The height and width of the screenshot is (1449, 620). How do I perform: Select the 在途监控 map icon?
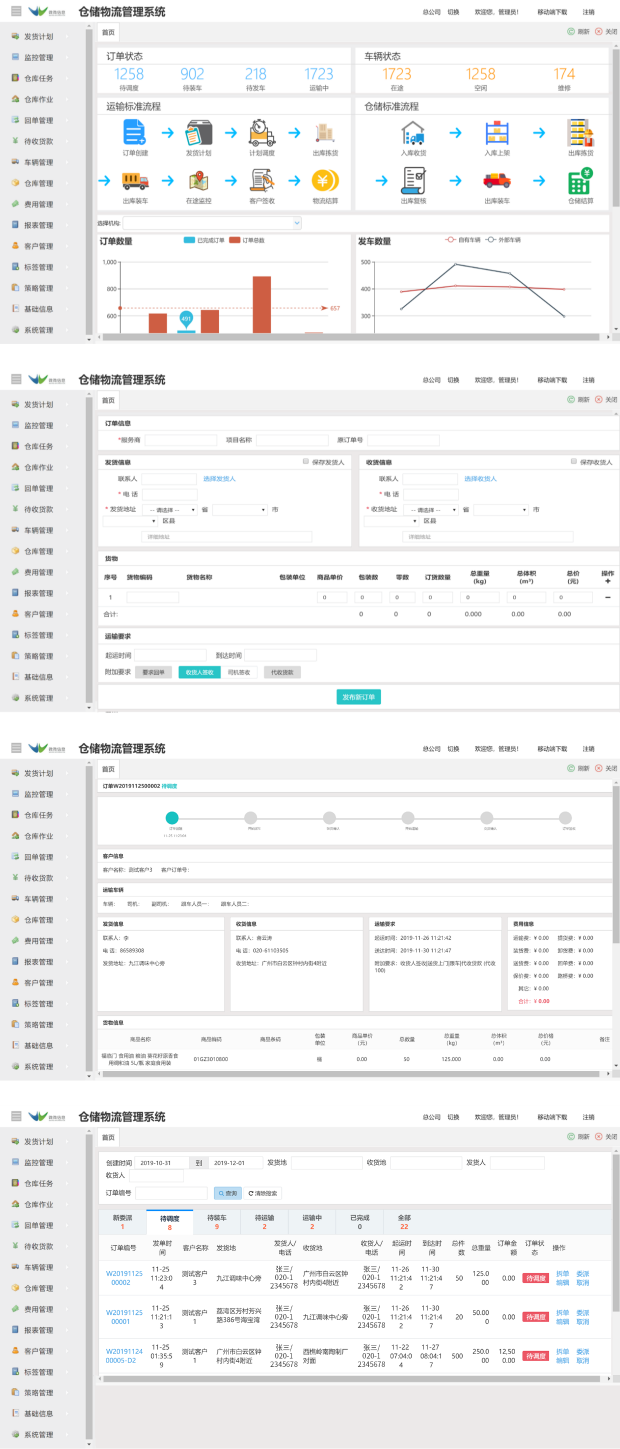coord(199,180)
